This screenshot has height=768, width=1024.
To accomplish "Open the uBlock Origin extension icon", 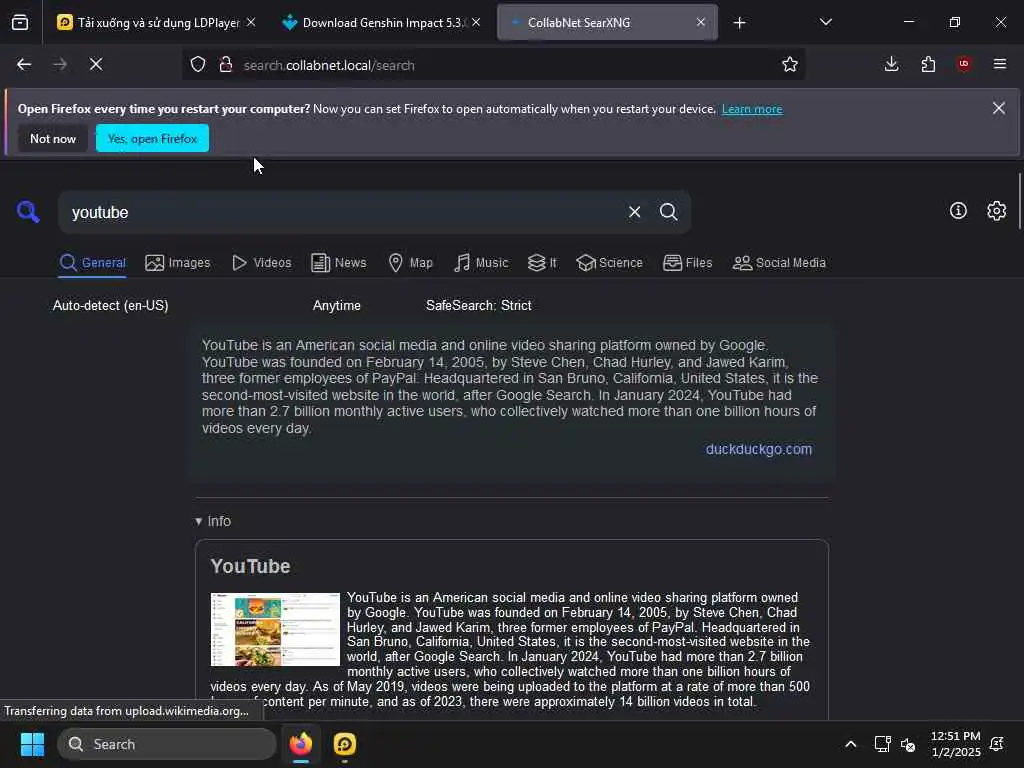I will coord(964,64).
